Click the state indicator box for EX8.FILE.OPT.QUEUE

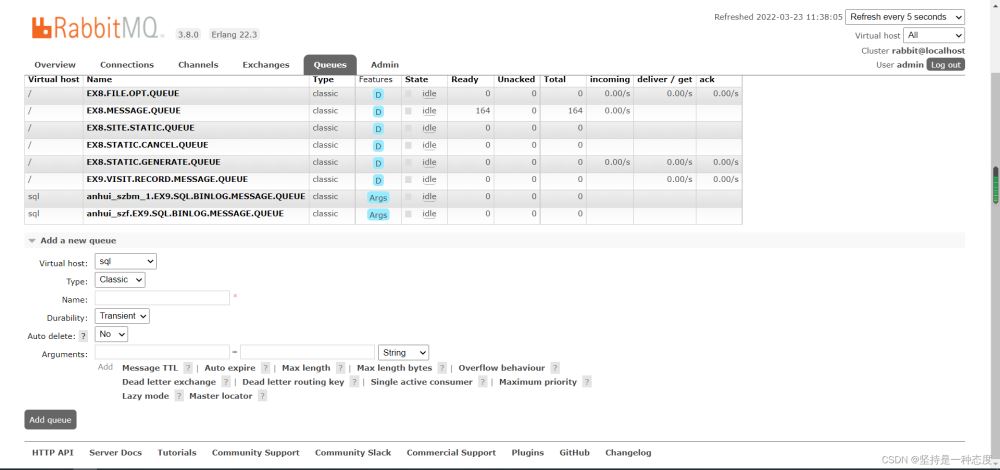tap(408, 94)
